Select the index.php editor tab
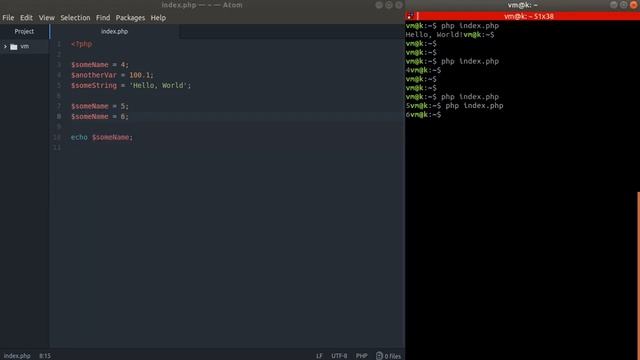 coord(114,31)
